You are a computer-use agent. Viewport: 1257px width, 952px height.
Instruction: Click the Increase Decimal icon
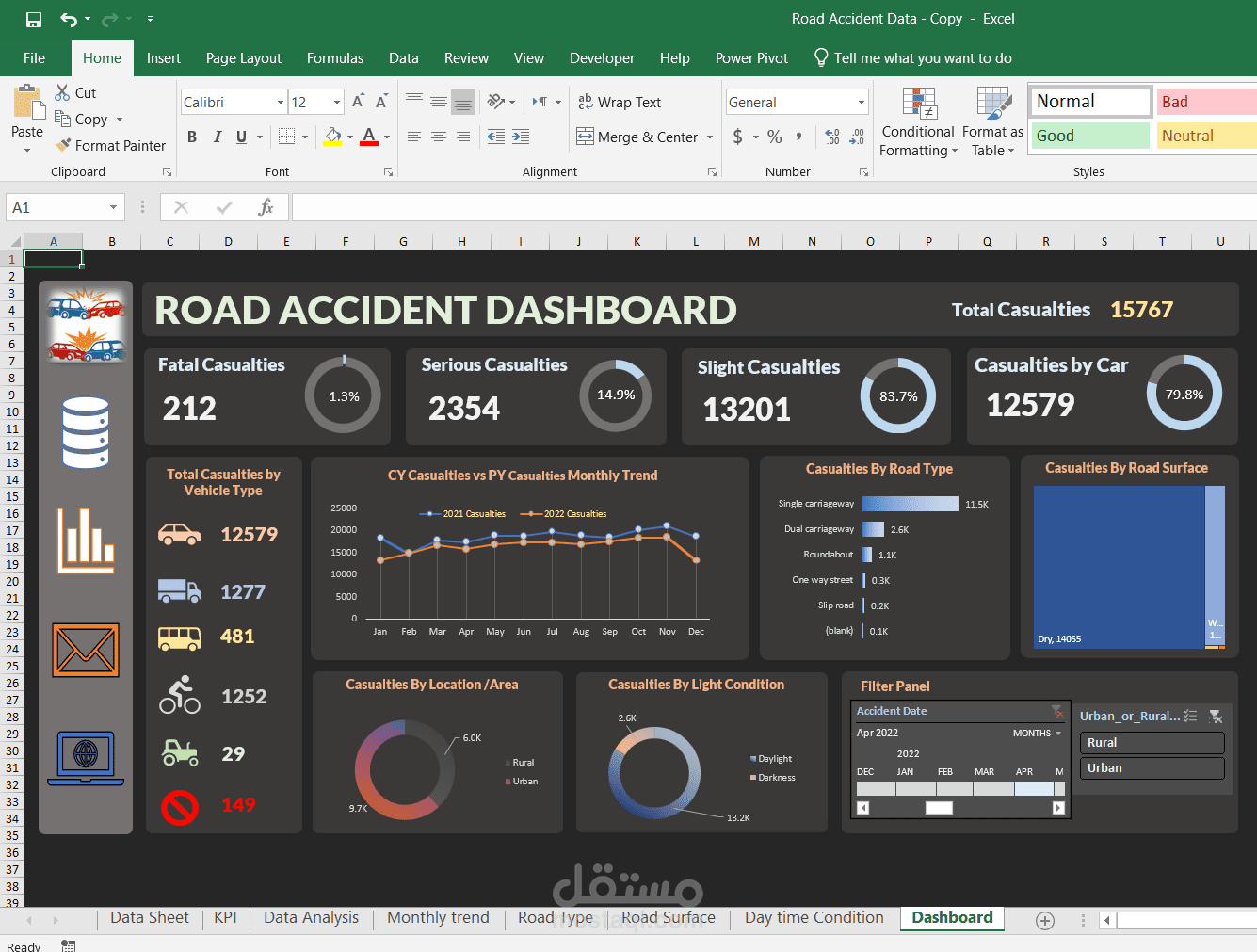(x=830, y=137)
